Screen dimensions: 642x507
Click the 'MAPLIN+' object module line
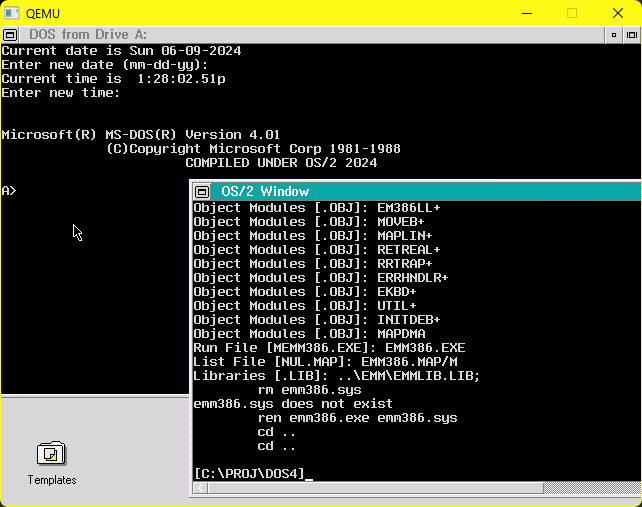(313, 235)
